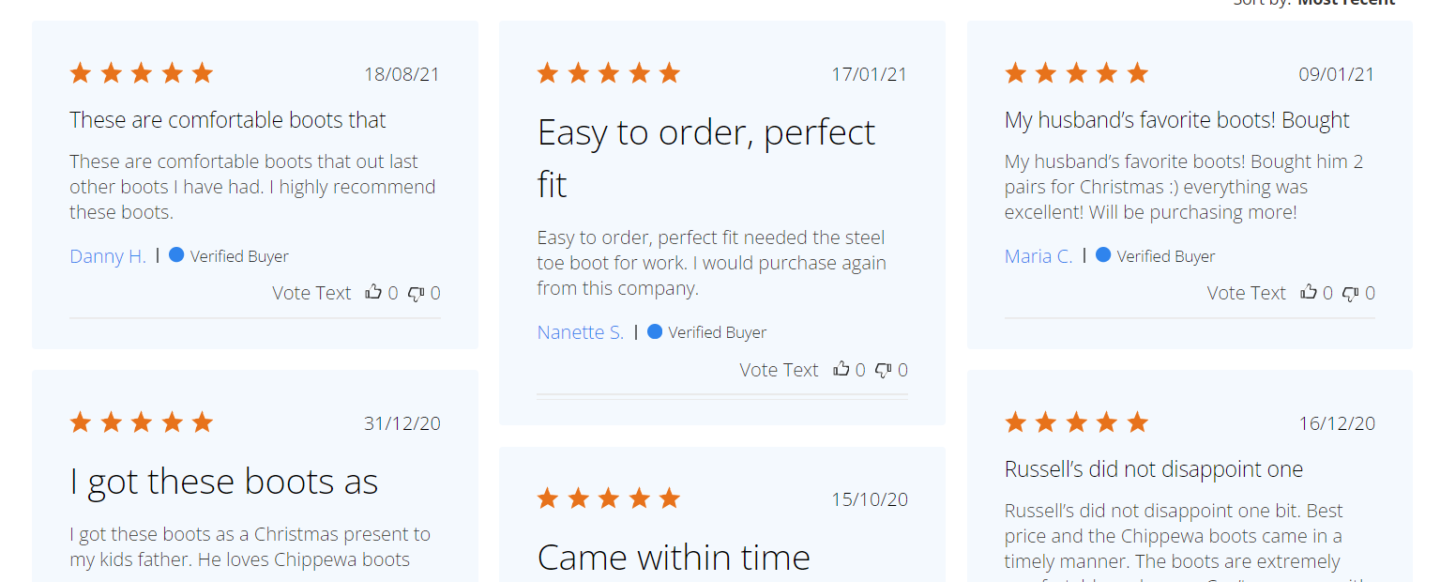Screen dimensions: 1440x582
Task: Click the Verified Buyer badge icon beside Danny H.
Action: click(x=177, y=256)
